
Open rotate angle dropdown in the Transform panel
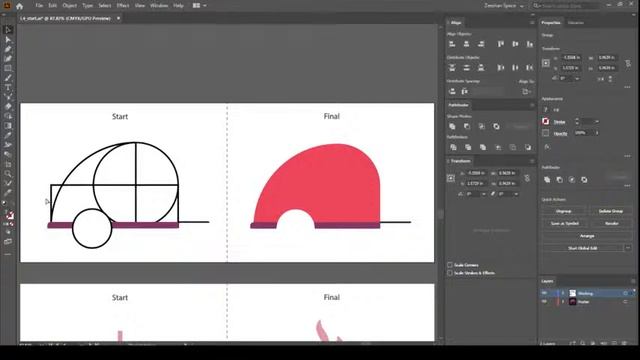(x=484, y=194)
